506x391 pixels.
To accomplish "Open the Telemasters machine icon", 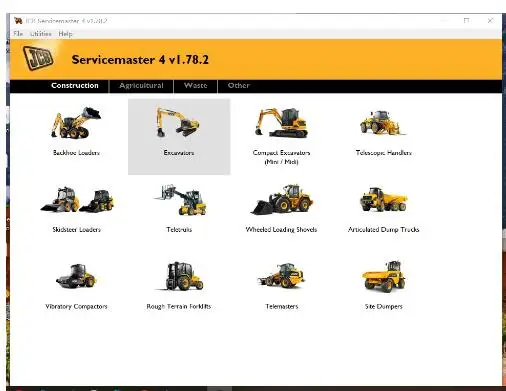I will point(282,276).
